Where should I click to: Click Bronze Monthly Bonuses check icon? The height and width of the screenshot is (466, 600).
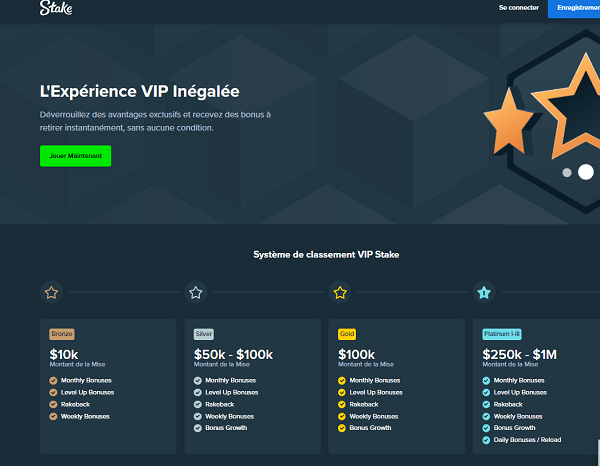[x=53, y=380]
